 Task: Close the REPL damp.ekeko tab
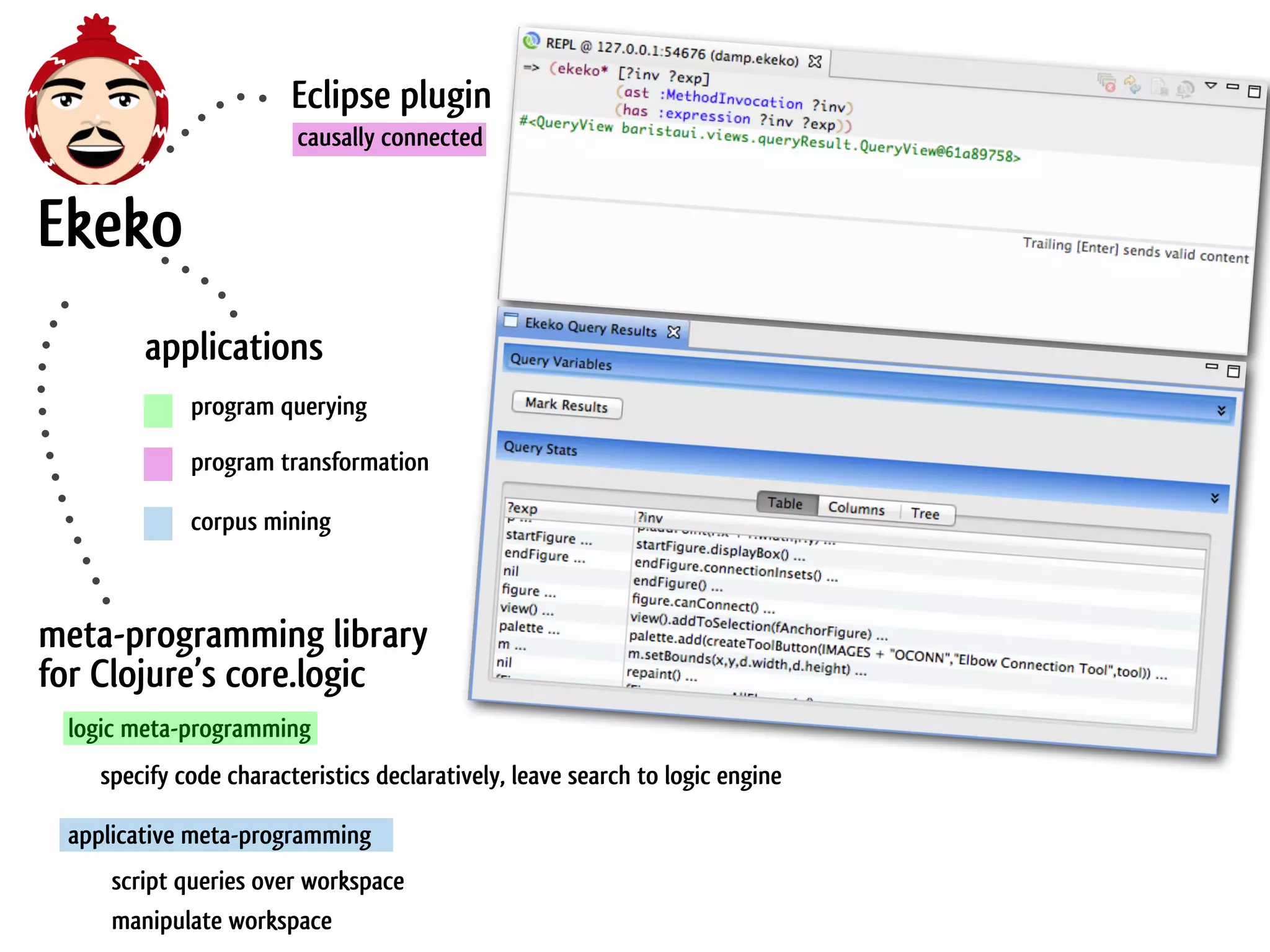click(x=815, y=61)
